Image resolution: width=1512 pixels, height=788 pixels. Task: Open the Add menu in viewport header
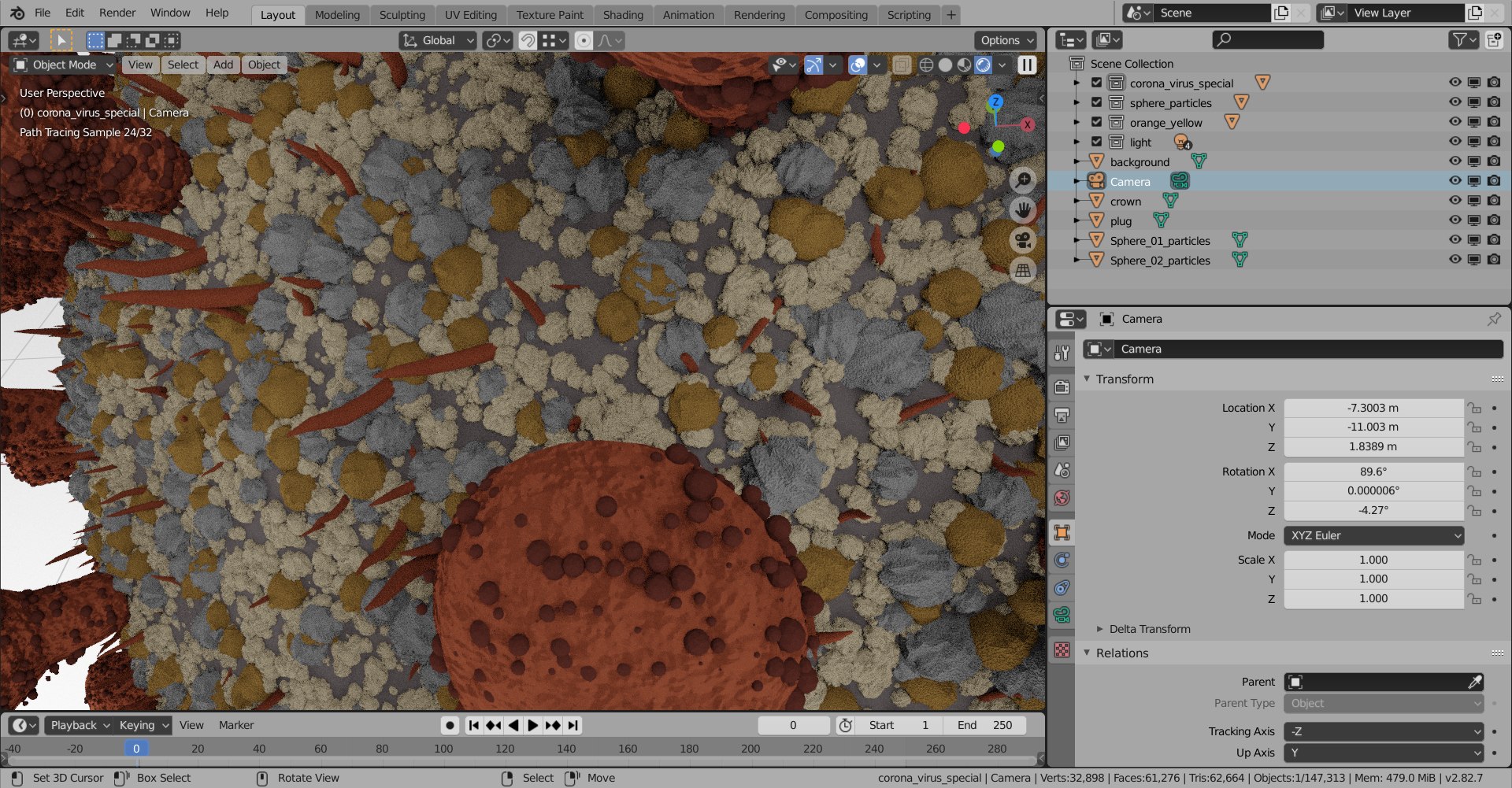[x=223, y=65]
